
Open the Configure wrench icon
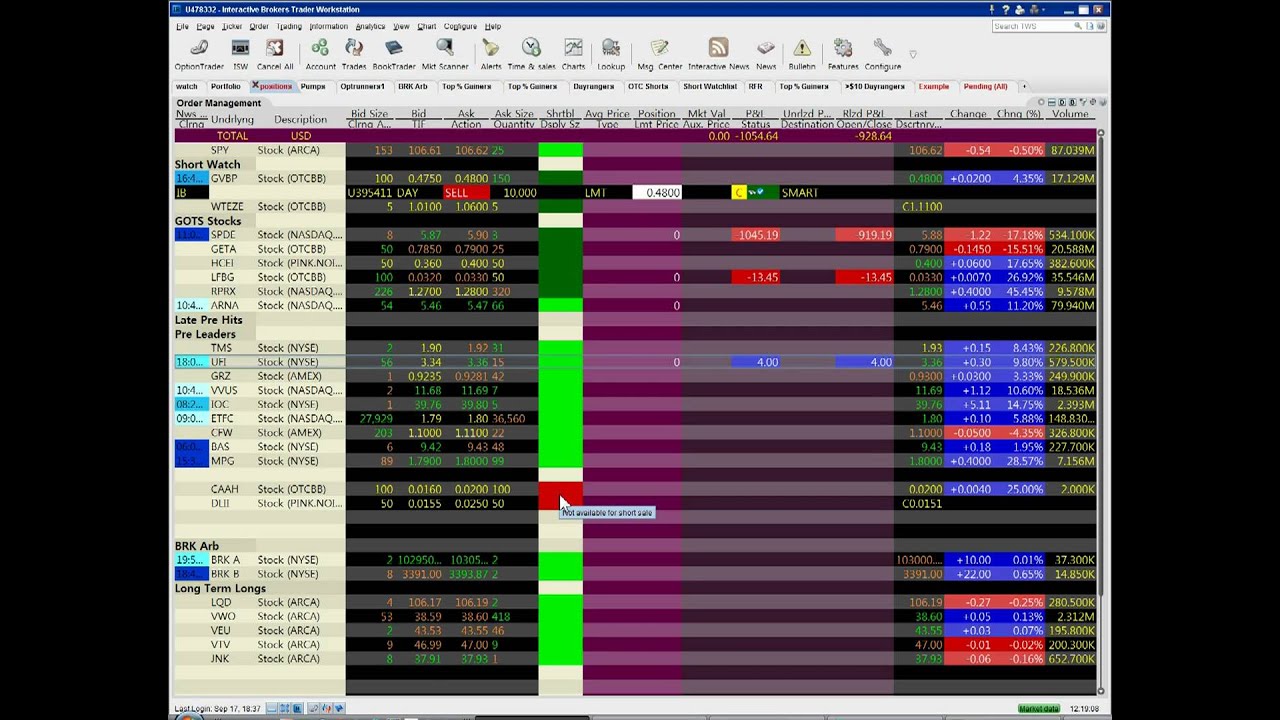point(882,55)
